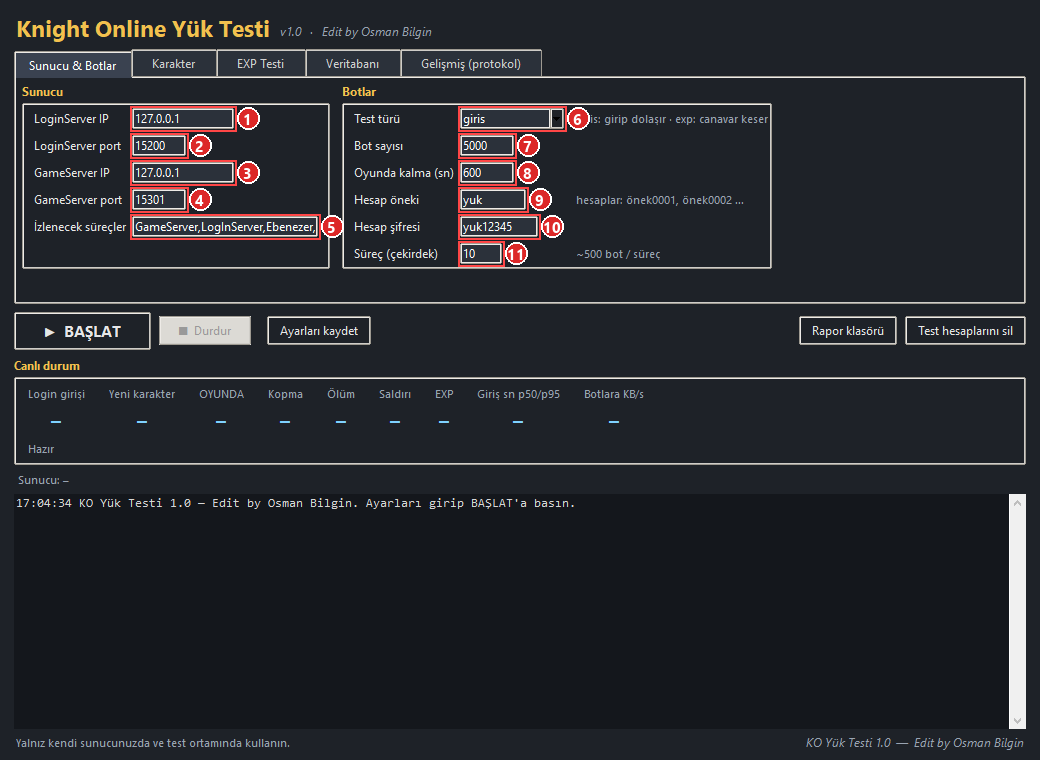Click the log scrollbar down arrow

(x=1017, y=721)
